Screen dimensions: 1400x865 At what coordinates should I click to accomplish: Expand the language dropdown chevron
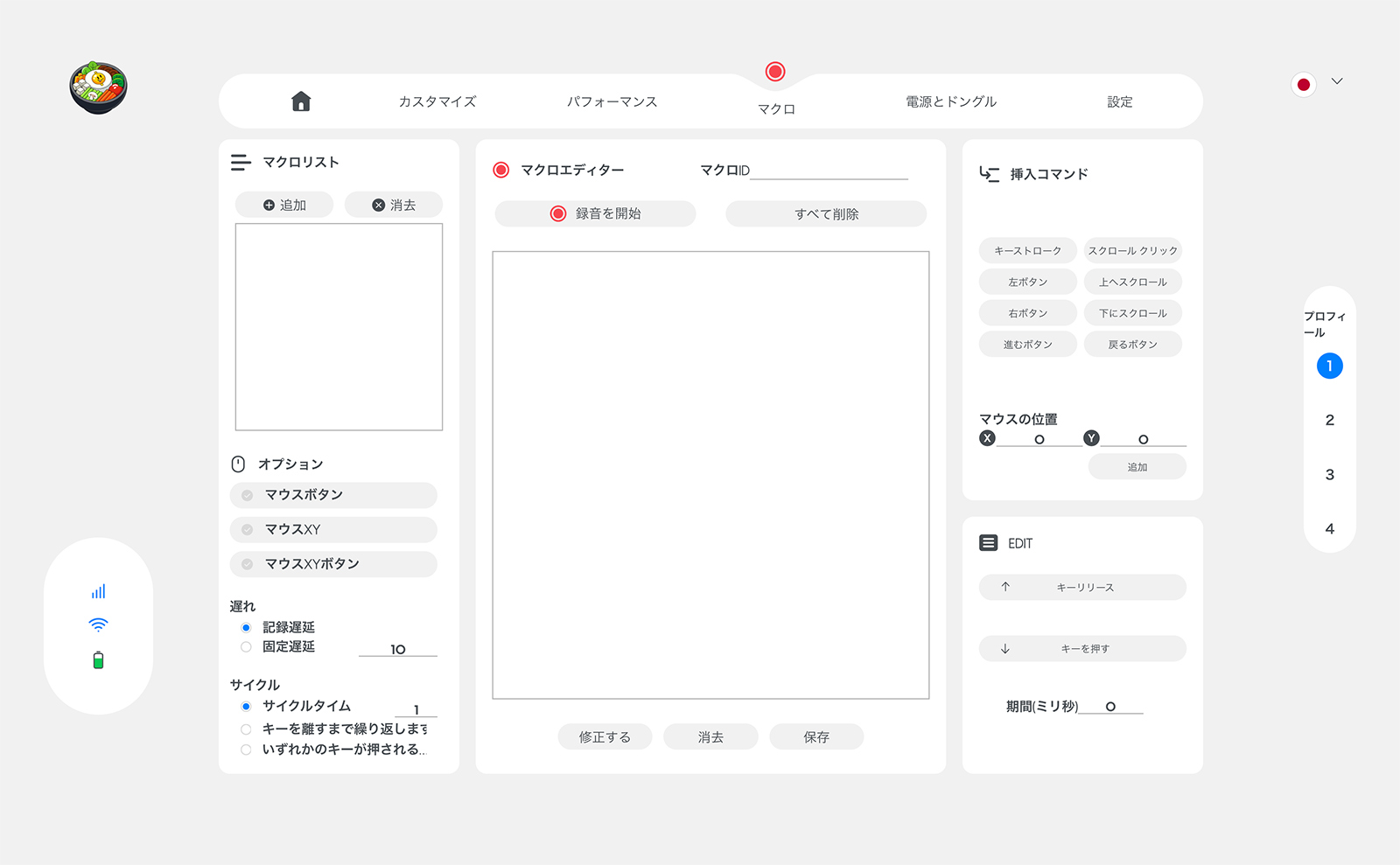click(1337, 81)
